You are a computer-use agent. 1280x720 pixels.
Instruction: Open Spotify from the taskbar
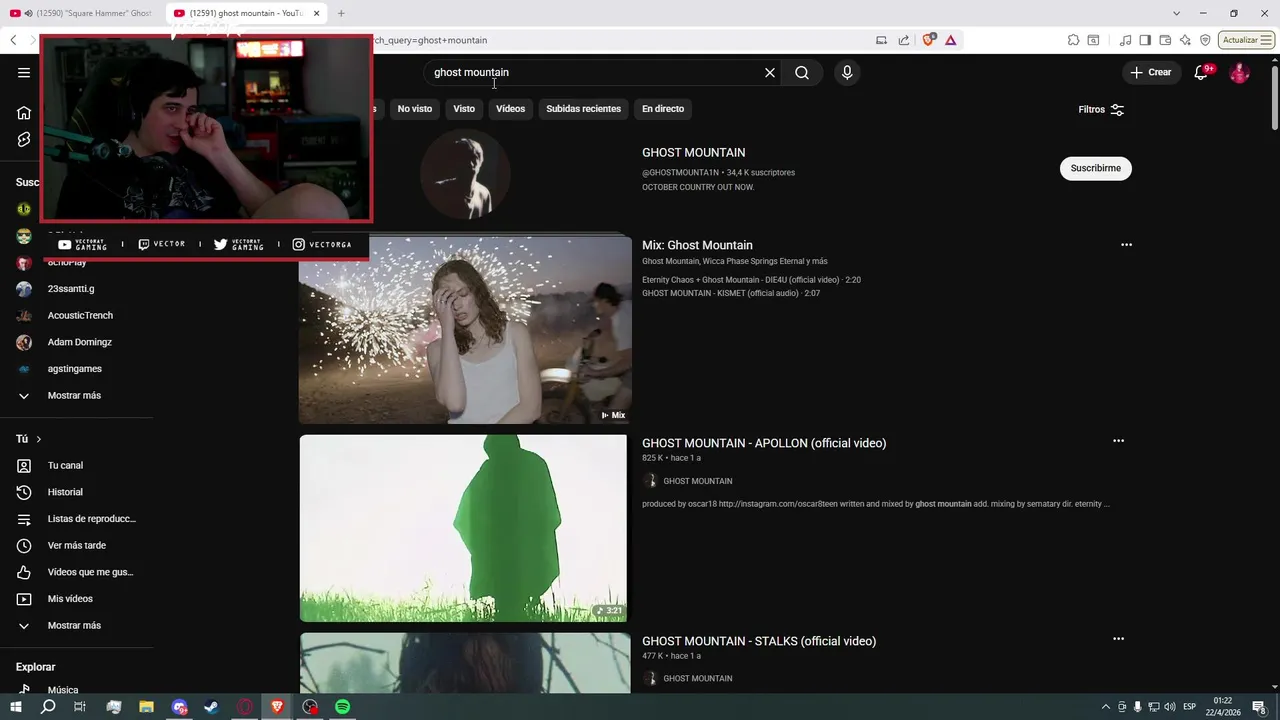click(x=343, y=707)
